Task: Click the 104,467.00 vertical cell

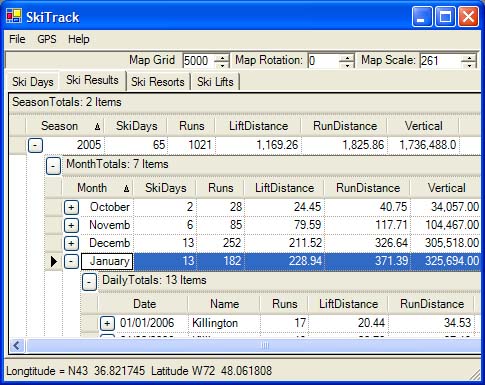Action: coord(447,225)
